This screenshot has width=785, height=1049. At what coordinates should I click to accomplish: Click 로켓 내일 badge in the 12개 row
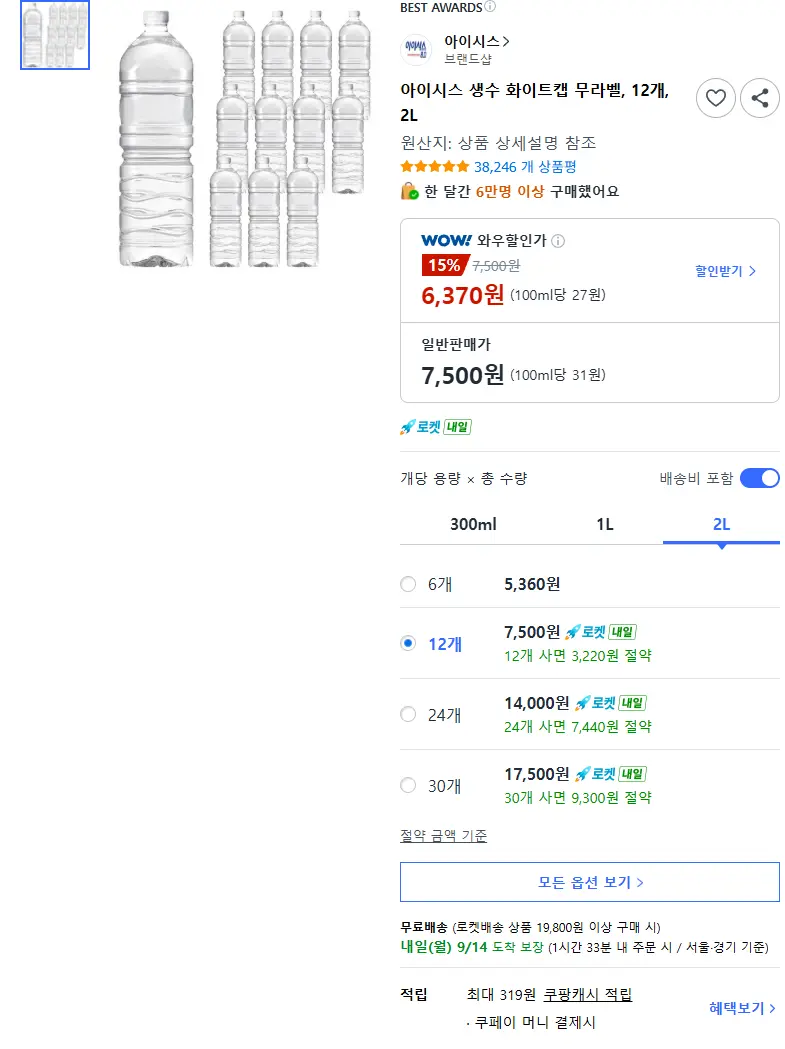coord(601,632)
